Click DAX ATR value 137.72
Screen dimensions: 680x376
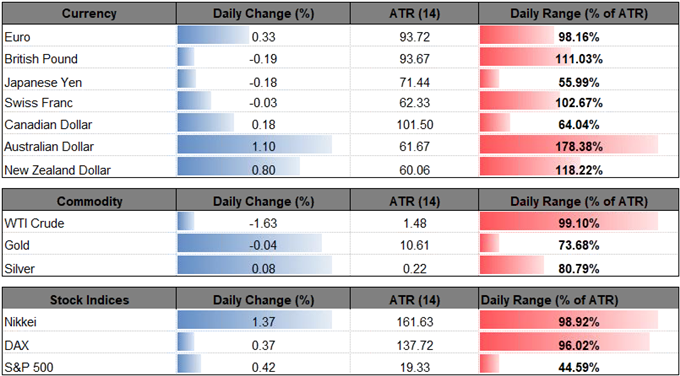pyautogui.click(x=414, y=345)
